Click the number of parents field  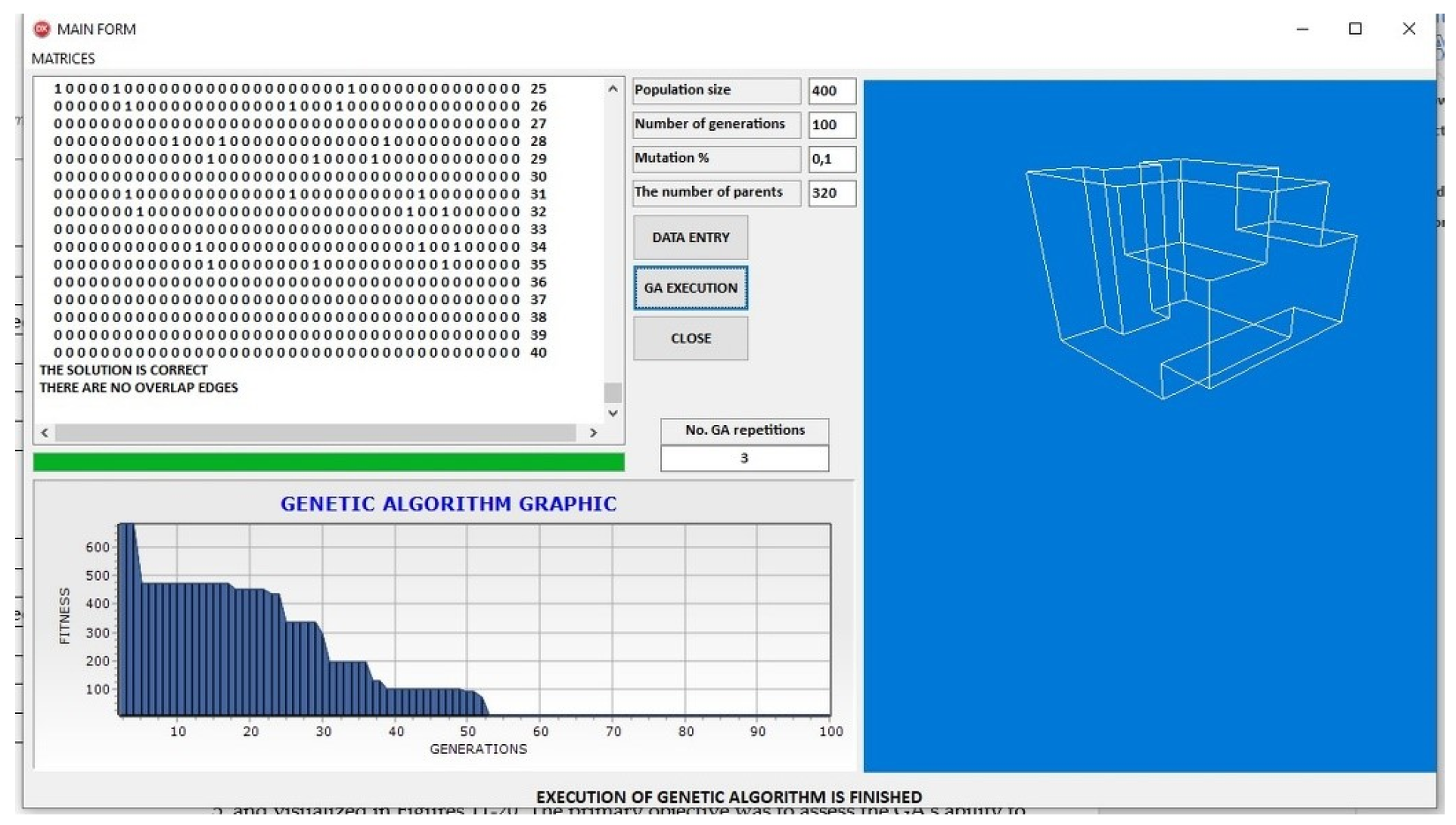[831, 193]
